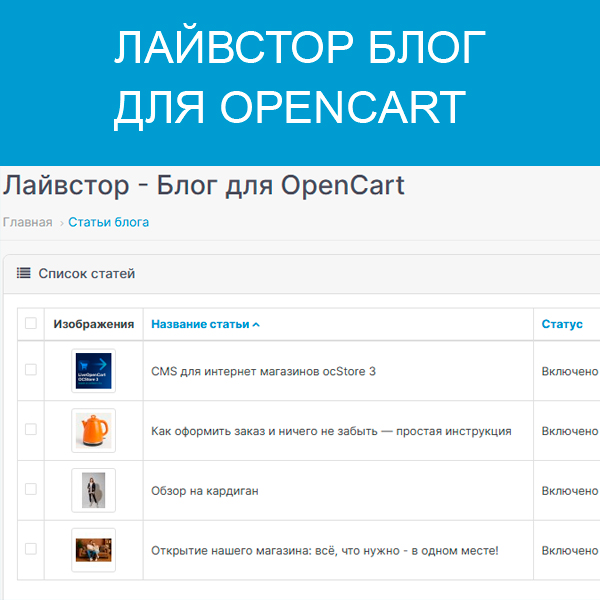
Task: Check the box for CMS ocStore 3 article
Action: [x=31, y=370]
